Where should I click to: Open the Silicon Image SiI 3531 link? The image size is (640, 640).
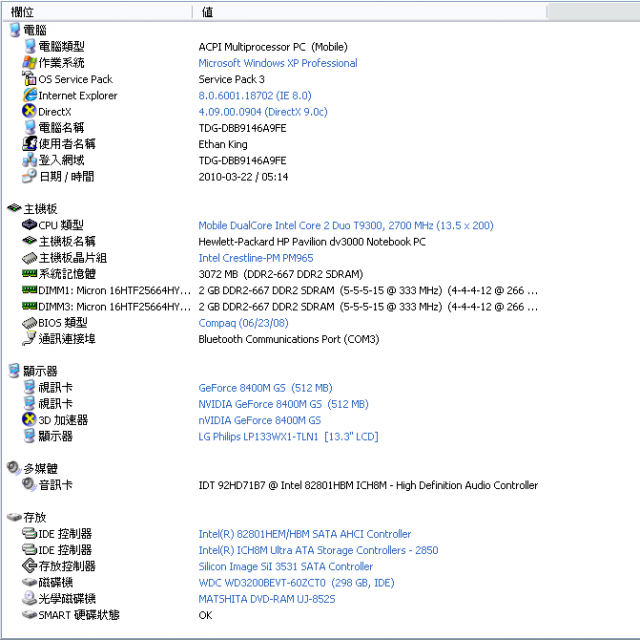pos(285,567)
